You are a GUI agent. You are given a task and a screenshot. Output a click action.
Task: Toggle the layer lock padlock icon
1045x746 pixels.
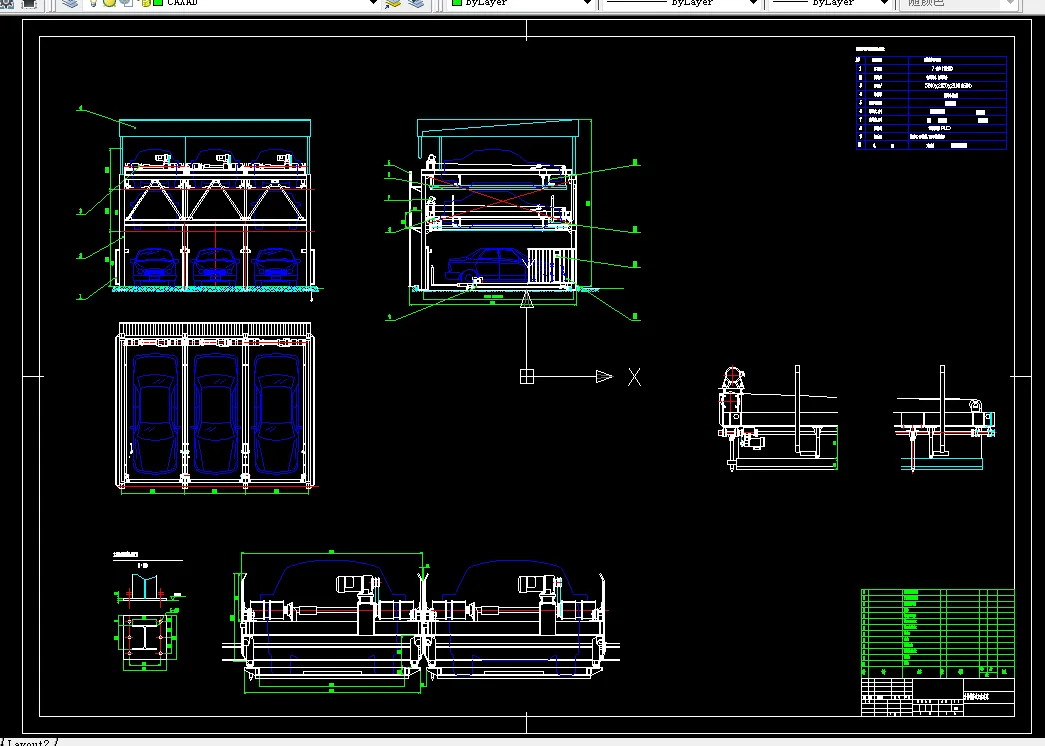click(146, 3)
